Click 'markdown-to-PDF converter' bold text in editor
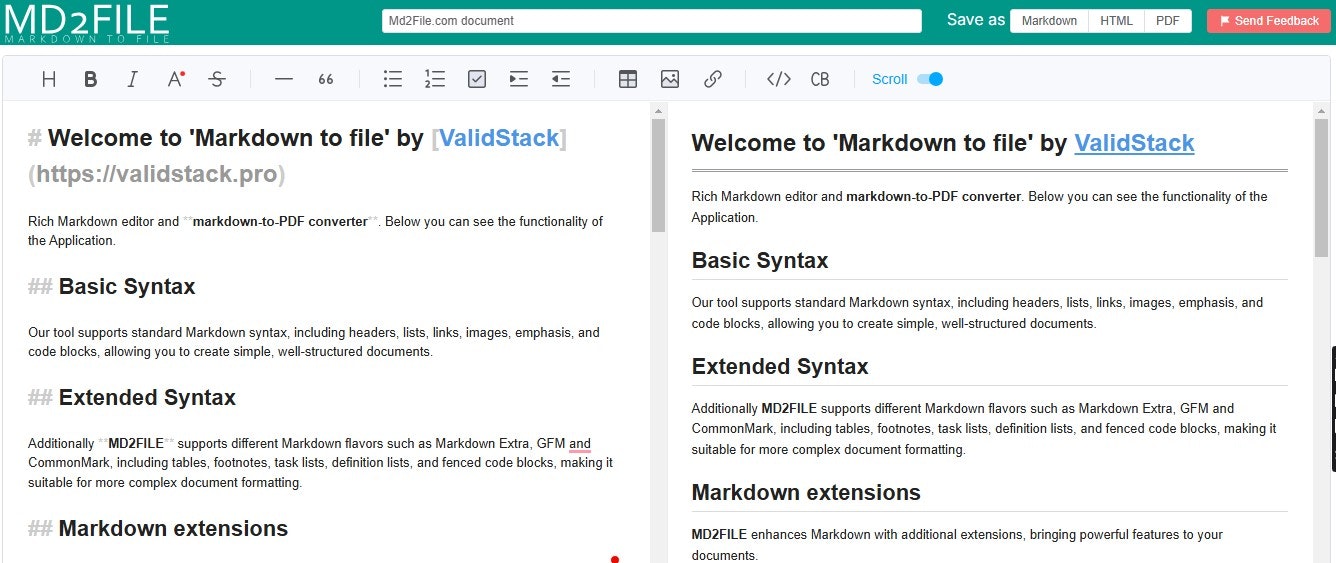Viewport: 1336px width, 563px height. (x=280, y=221)
